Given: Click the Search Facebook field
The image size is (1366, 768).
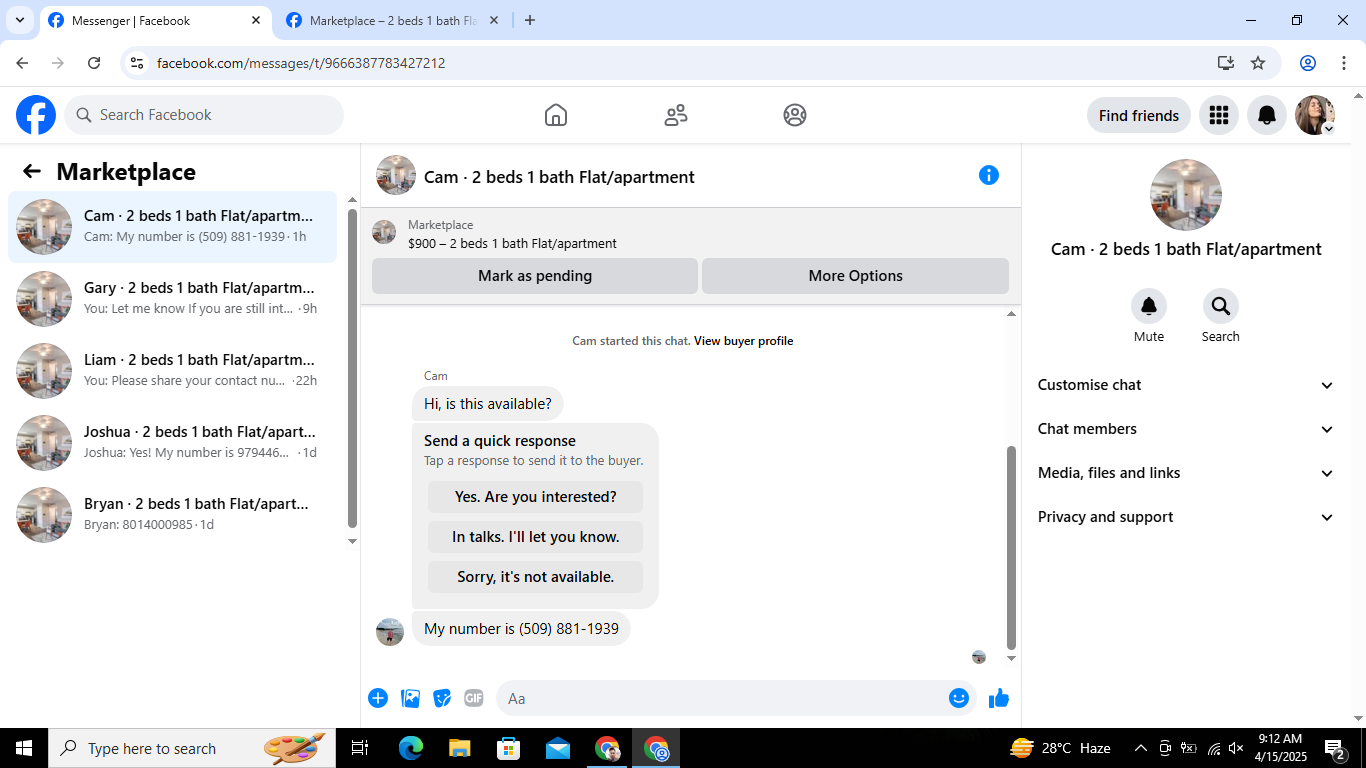Looking at the screenshot, I should 204,115.
